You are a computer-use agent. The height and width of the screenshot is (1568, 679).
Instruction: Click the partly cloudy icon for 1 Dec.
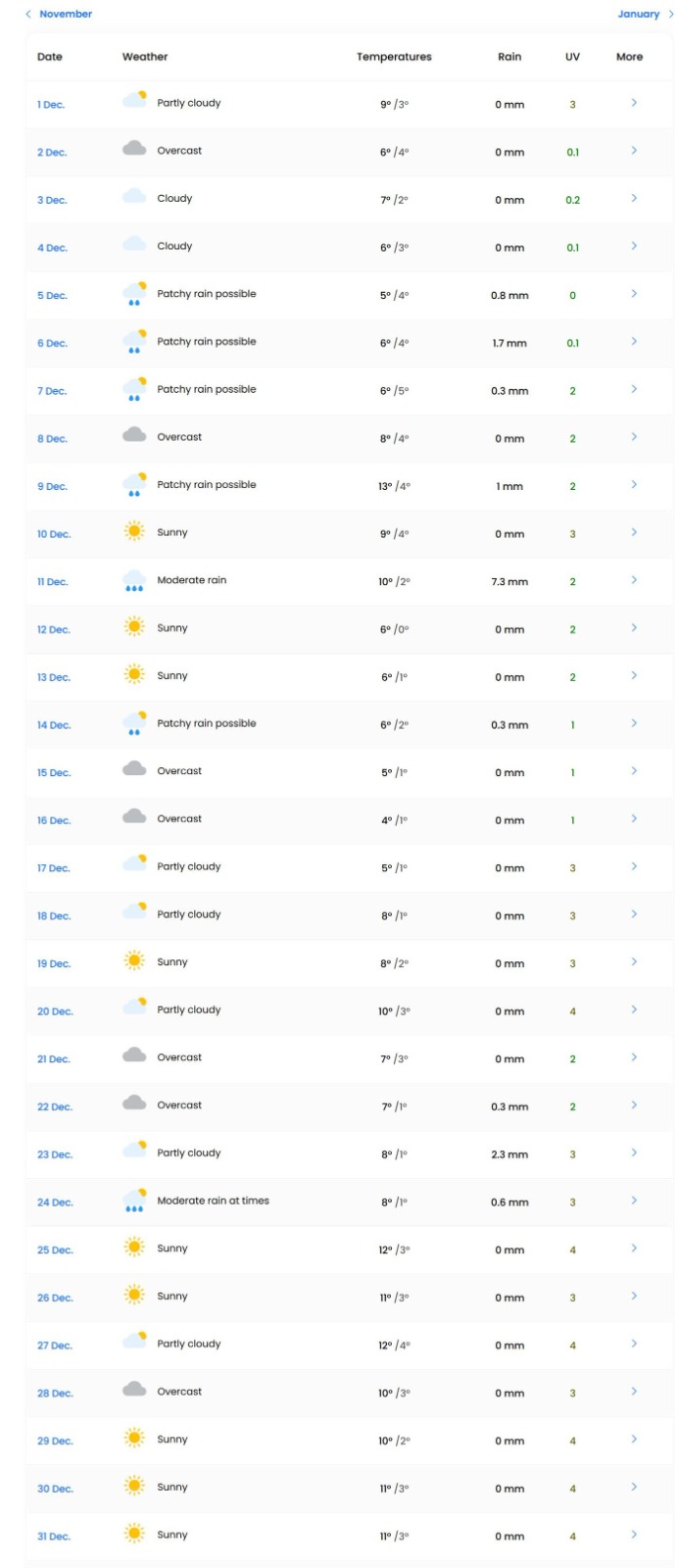pos(134,100)
